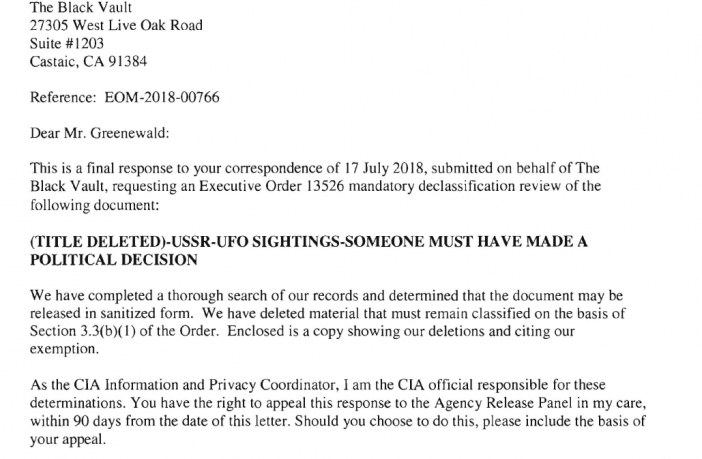Click the POLITICAL DECISION bold line

(x=114, y=260)
